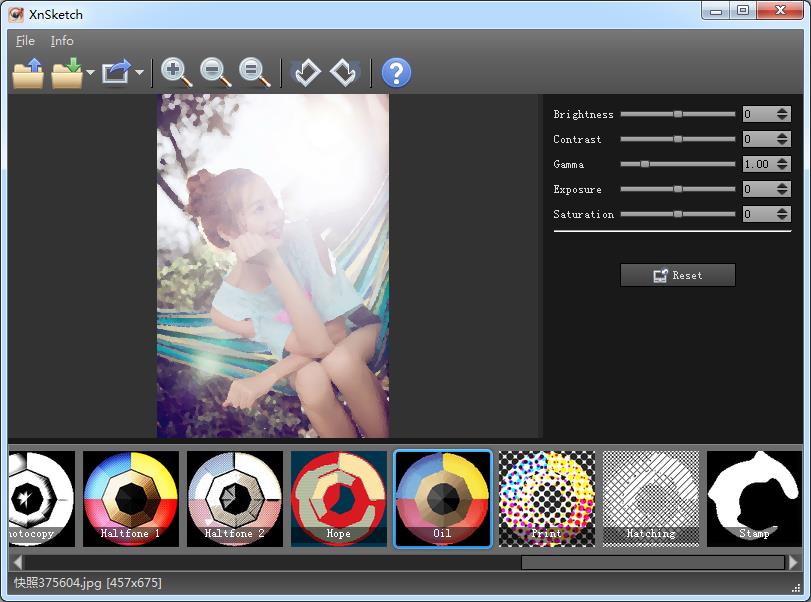Select the Zoom Out magnifier icon
The height and width of the screenshot is (602, 811).
212,72
